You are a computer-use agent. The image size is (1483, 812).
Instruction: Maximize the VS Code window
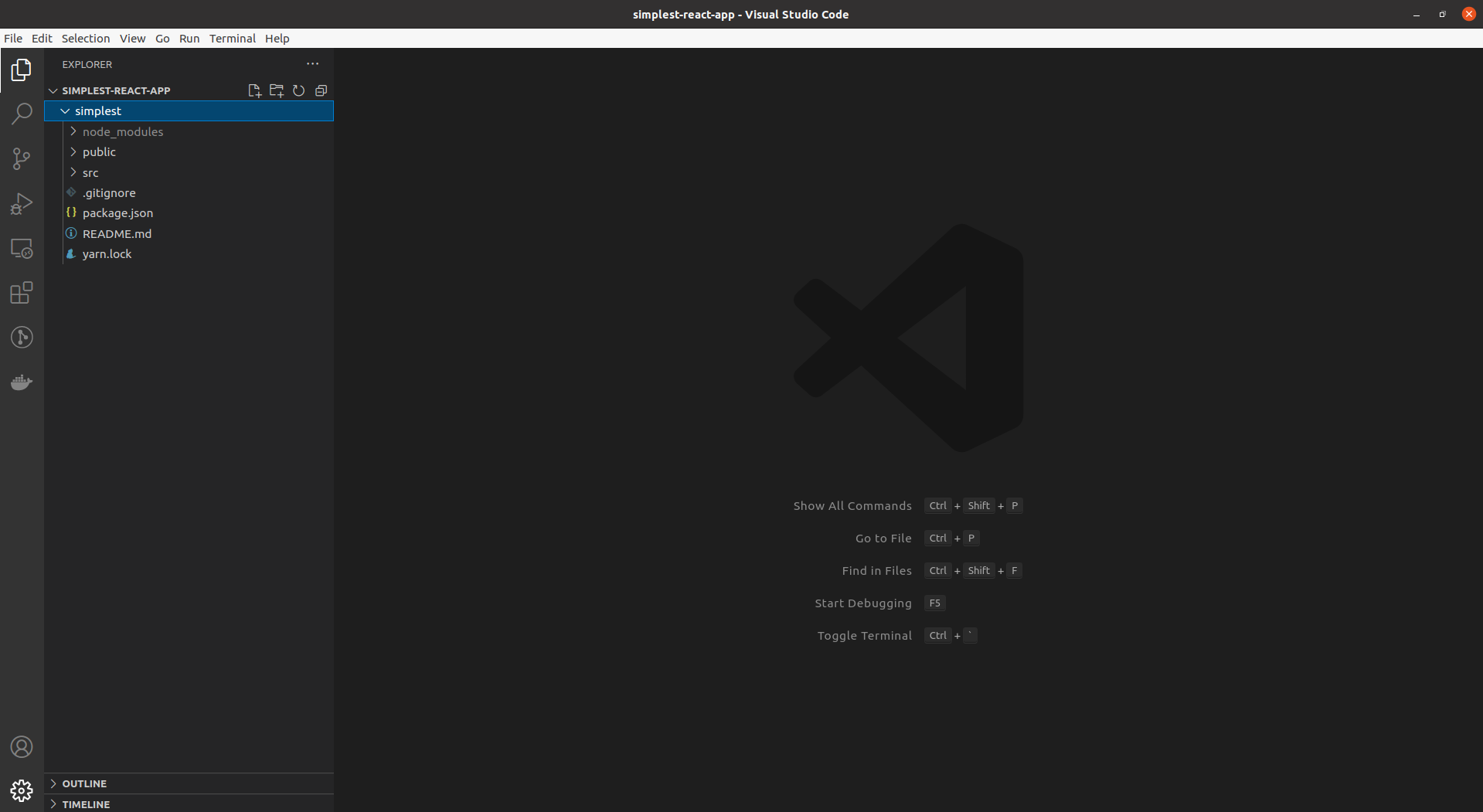[x=1442, y=15]
